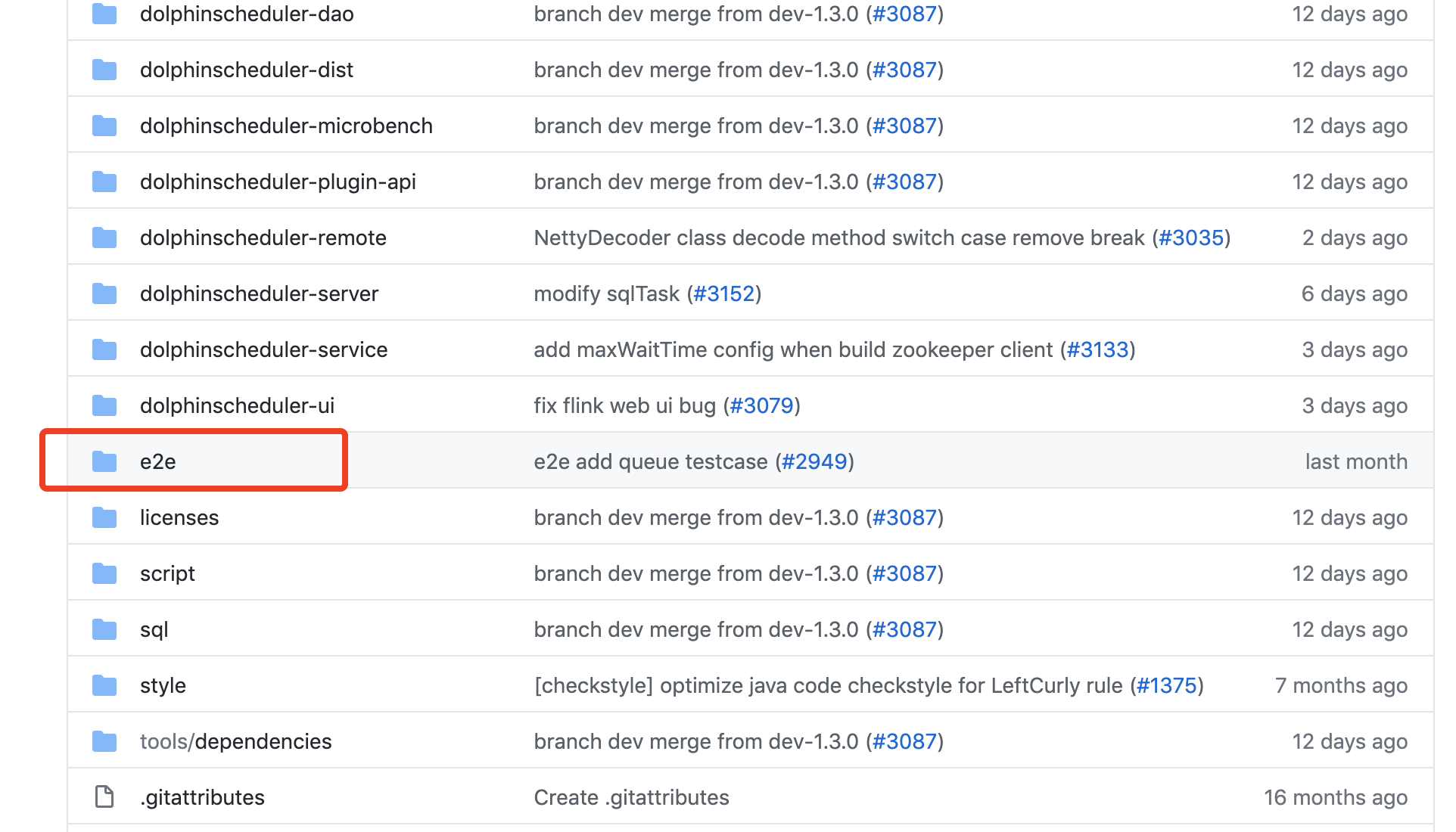Open the style folder
The height and width of the screenshot is (832, 1456).
pos(163,685)
